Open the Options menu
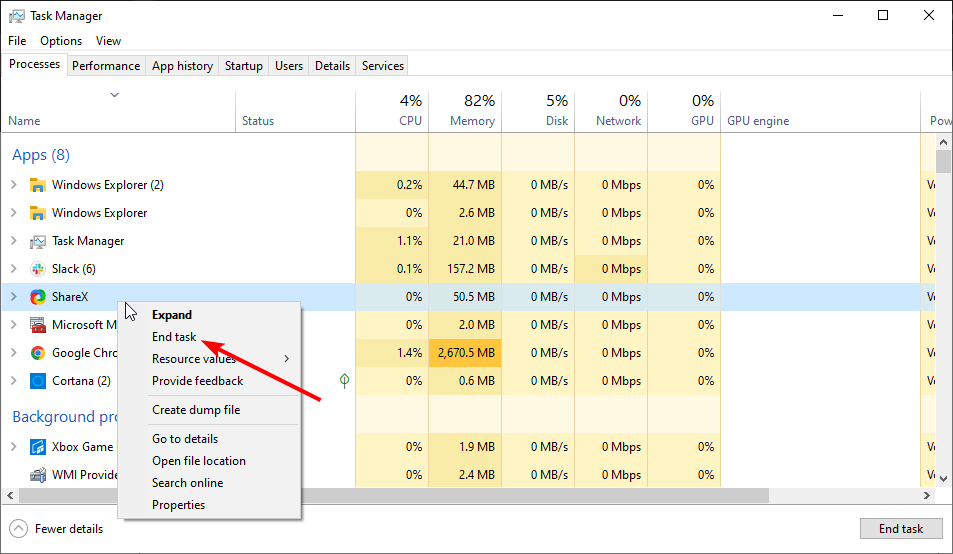Viewport: 953px width, 554px height. click(x=61, y=41)
